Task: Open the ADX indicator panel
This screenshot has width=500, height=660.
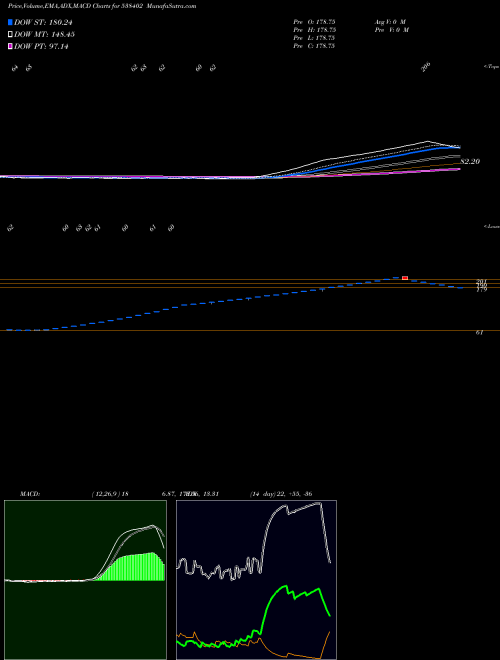Action: (x=256, y=580)
